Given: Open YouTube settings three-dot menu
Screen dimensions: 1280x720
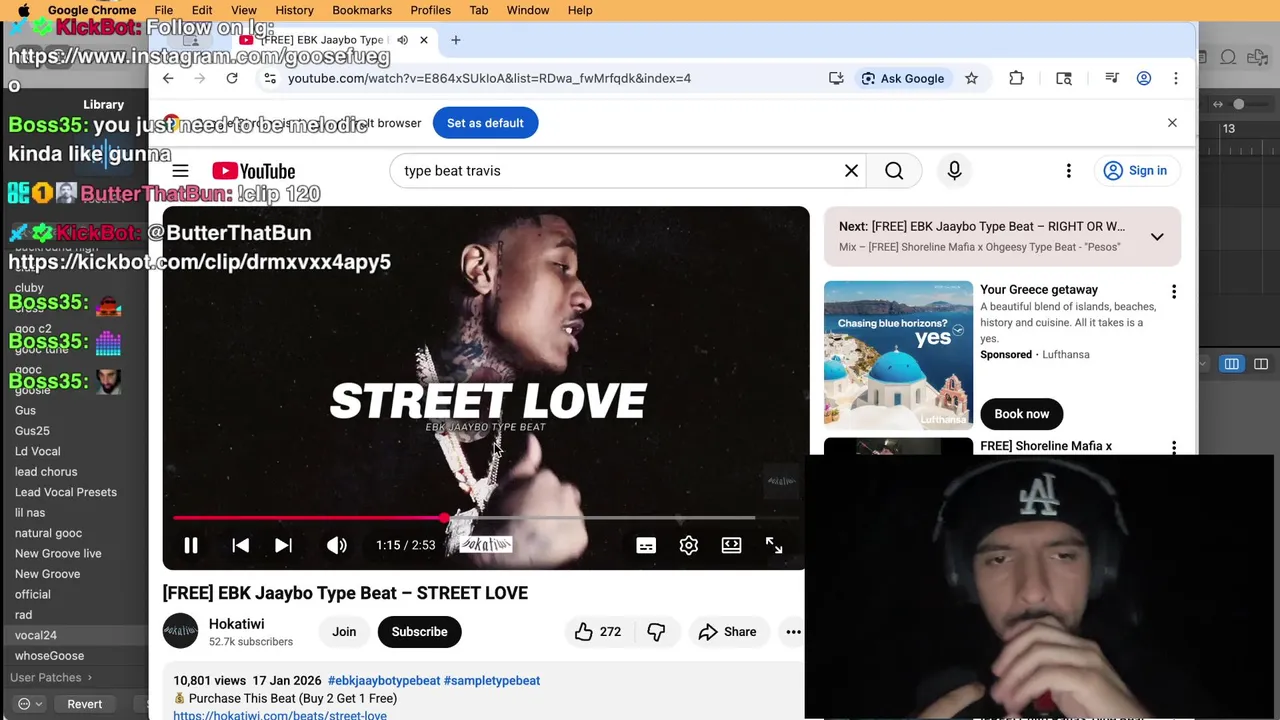Looking at the screenshot, I should (1068, 171).
